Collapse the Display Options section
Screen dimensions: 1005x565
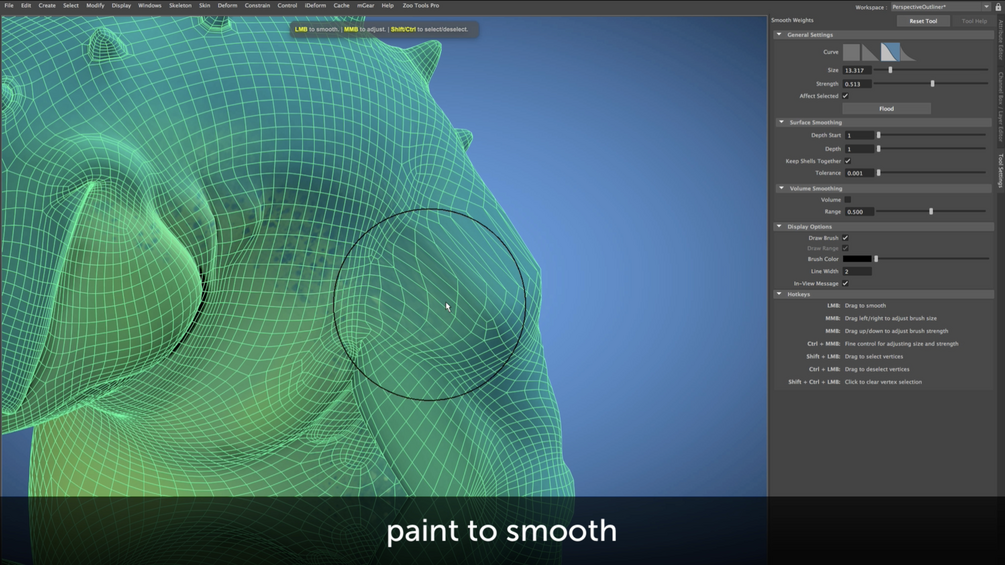coord(779,226)
